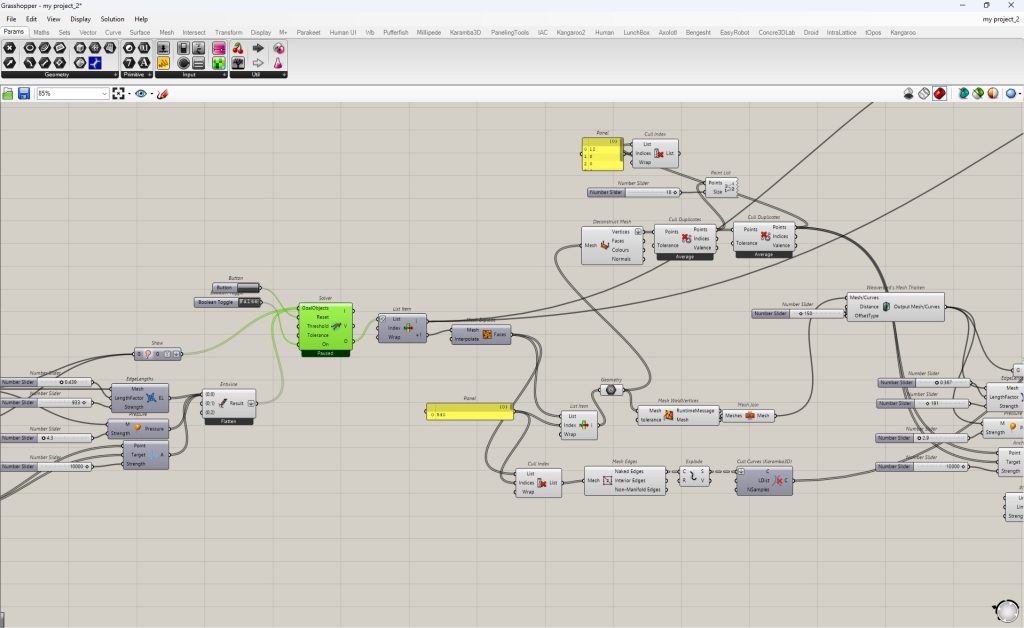Viewport: 1024px width, 628px height.
Task: Open file with the green folder icon
Action: tap(8, 93)
